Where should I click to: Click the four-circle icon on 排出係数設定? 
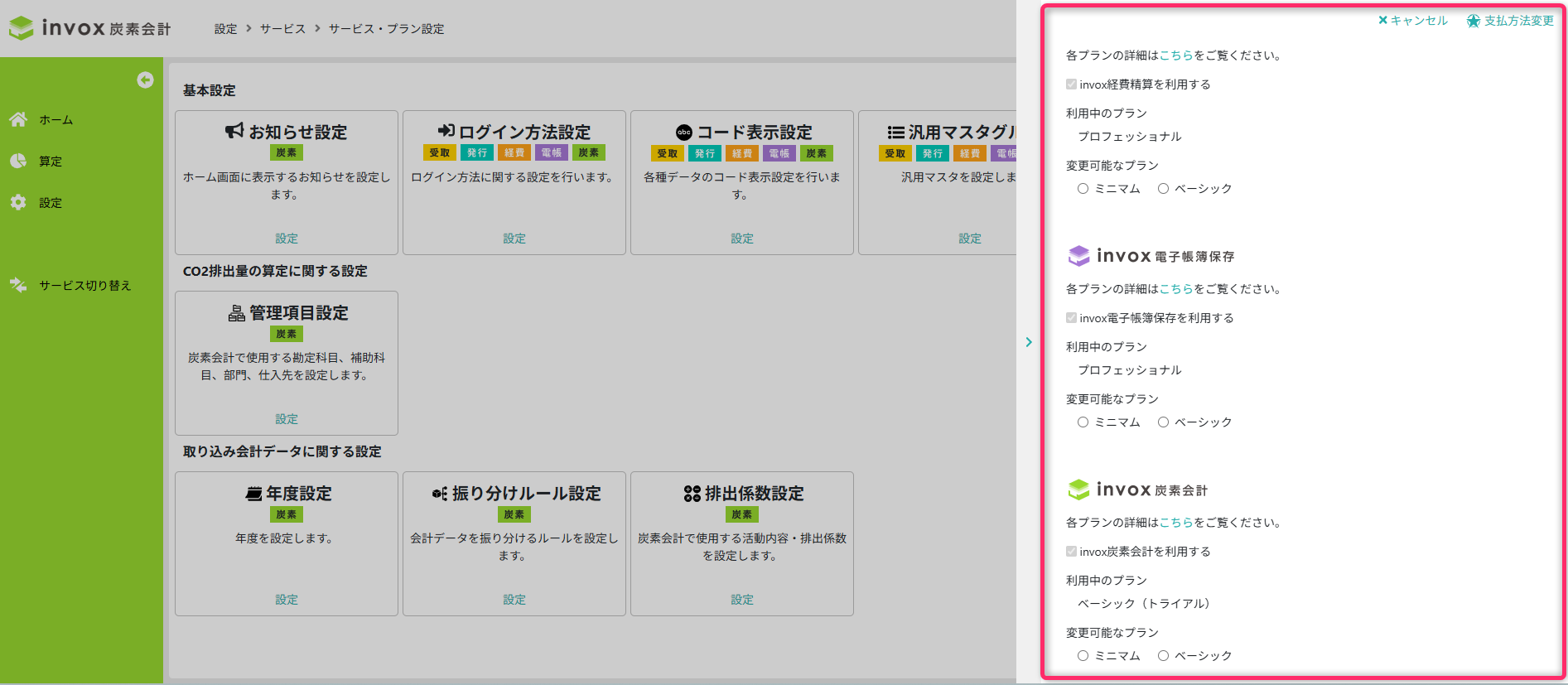pyautogui.click(x=692, y=494)
